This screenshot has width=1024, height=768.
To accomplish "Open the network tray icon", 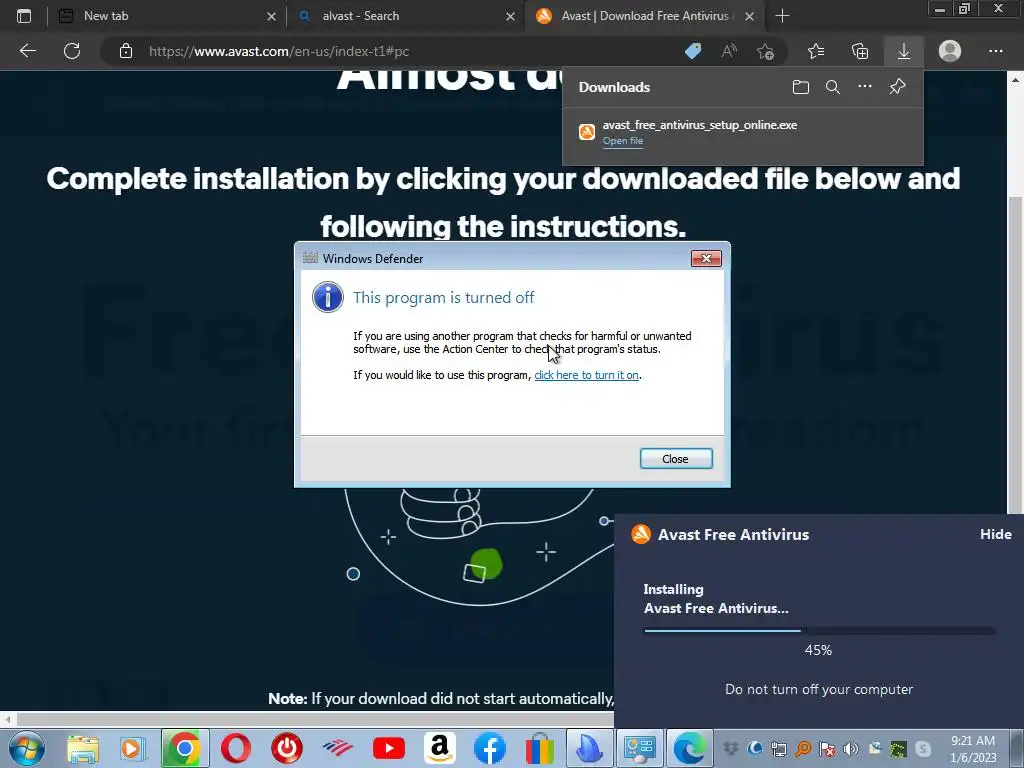I will tap(778, 748).
